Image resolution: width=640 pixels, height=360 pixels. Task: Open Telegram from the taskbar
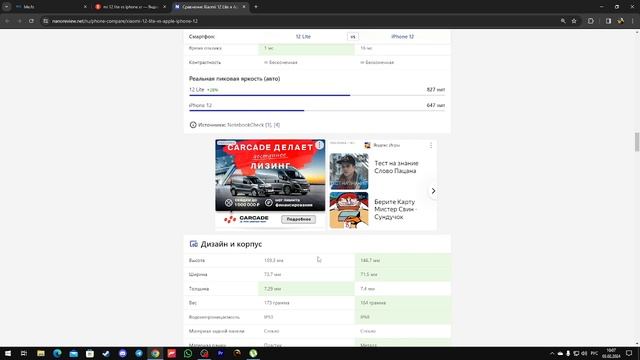(139, 353)
